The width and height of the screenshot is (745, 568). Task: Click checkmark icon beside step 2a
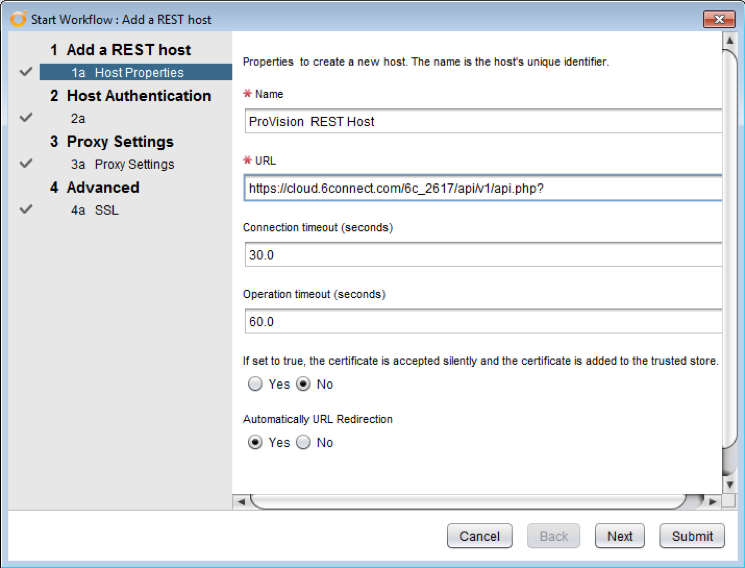[26, 118]
